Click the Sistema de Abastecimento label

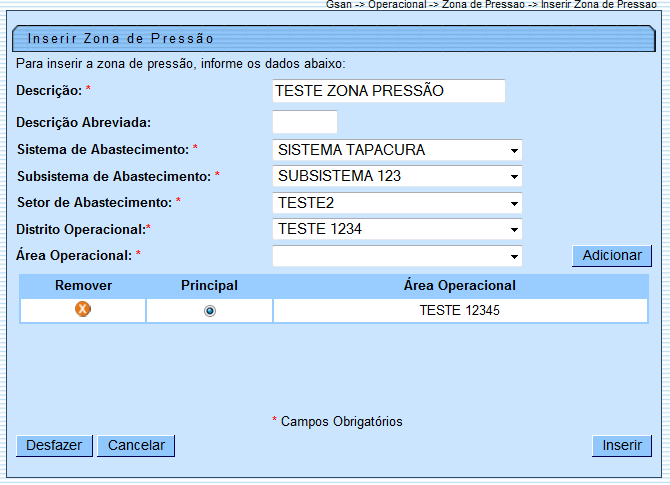click(x=103, y=150)
